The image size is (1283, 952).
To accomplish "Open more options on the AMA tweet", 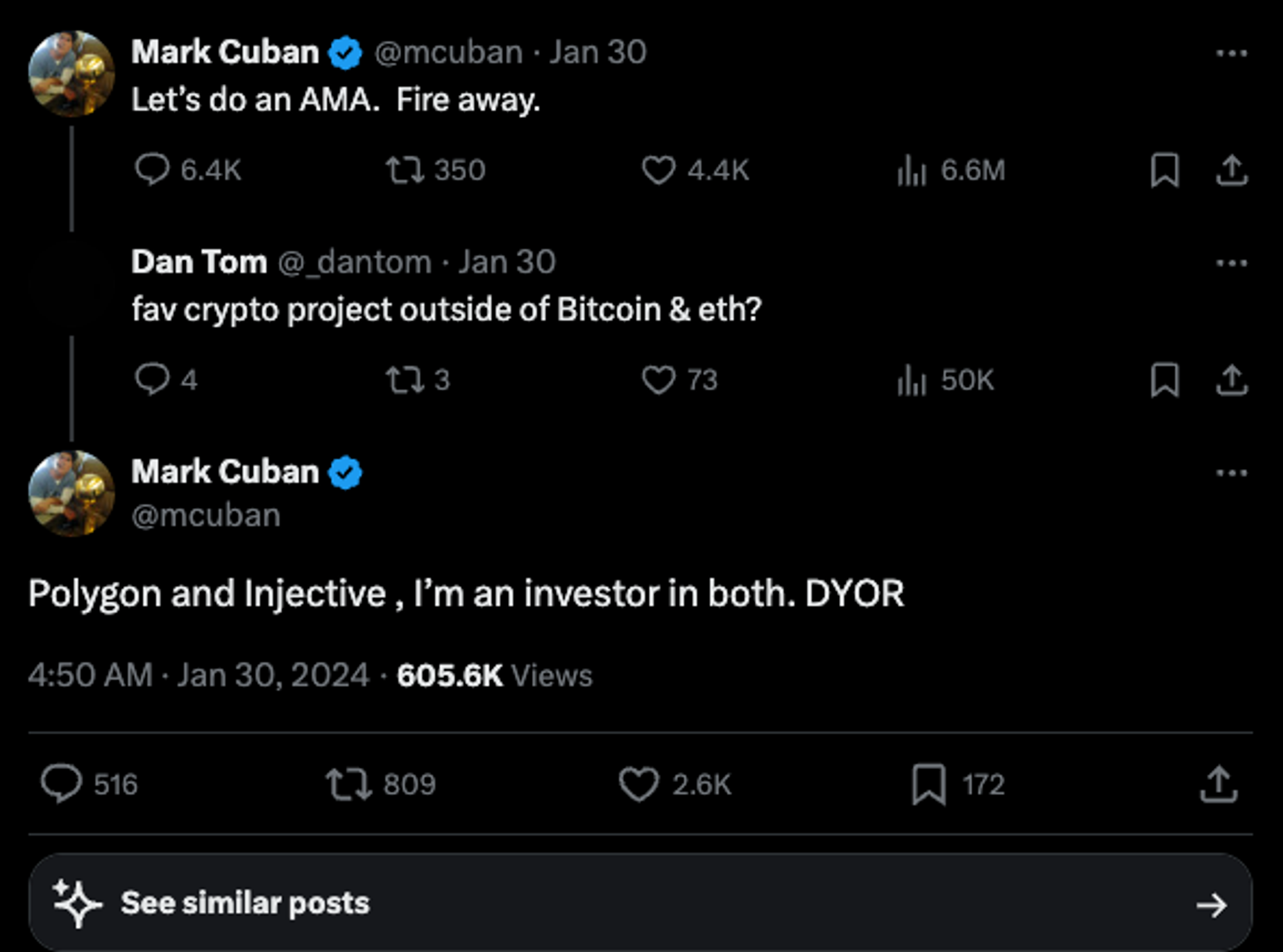I will tap(1232, 53).
